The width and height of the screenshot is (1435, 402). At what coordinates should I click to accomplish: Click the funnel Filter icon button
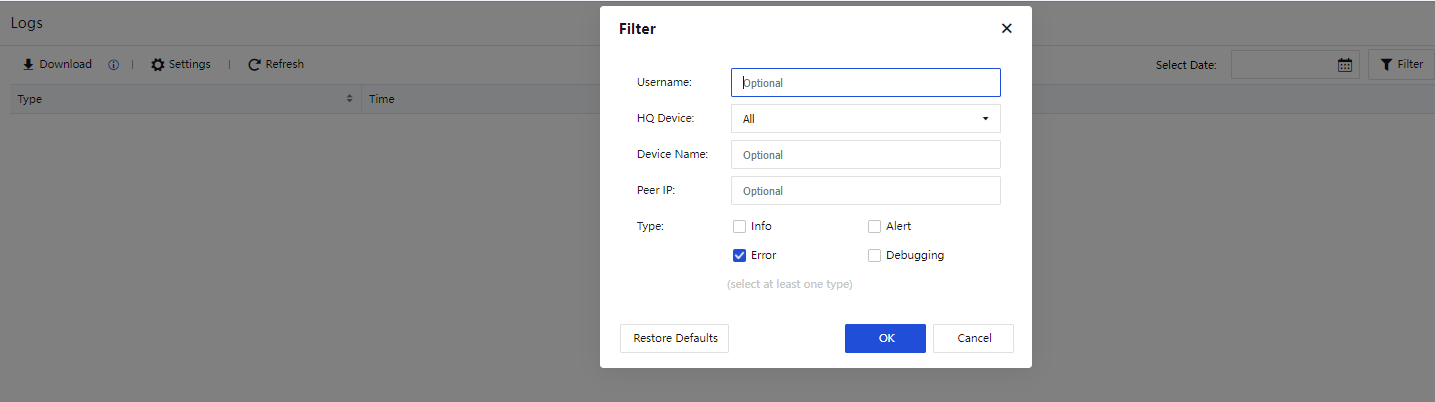click(x=1386, y=64)
